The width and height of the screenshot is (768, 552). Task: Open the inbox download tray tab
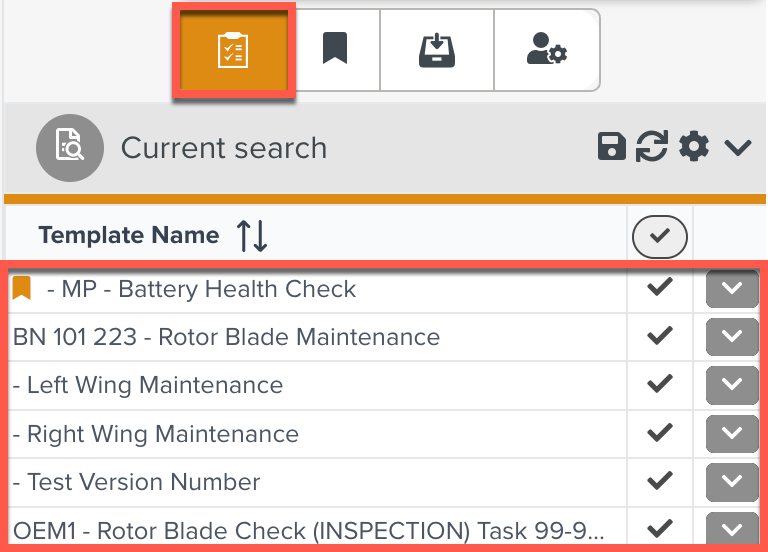(437, 50)
